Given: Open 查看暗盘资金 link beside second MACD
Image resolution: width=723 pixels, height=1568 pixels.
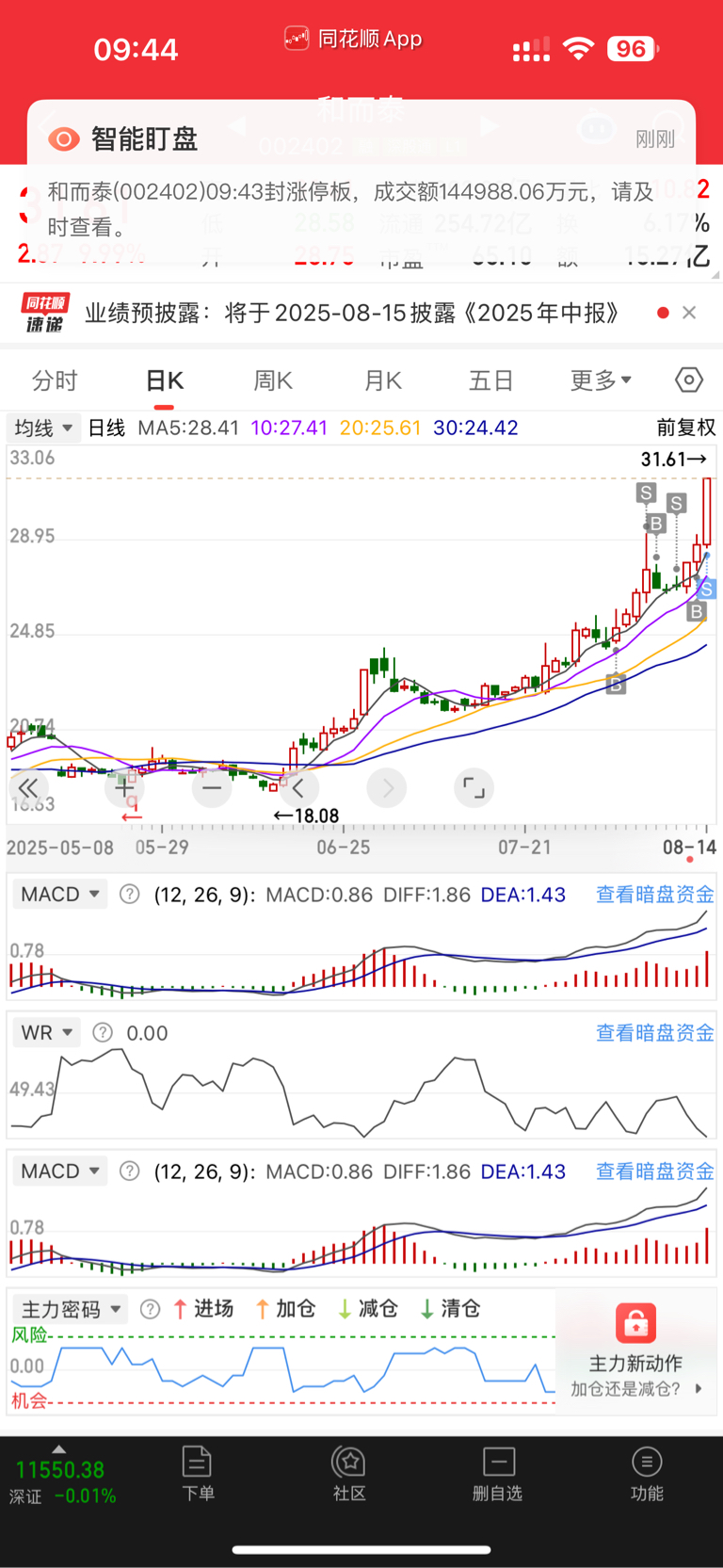Looking at the screenshot, I should (x=655, y=1172).
